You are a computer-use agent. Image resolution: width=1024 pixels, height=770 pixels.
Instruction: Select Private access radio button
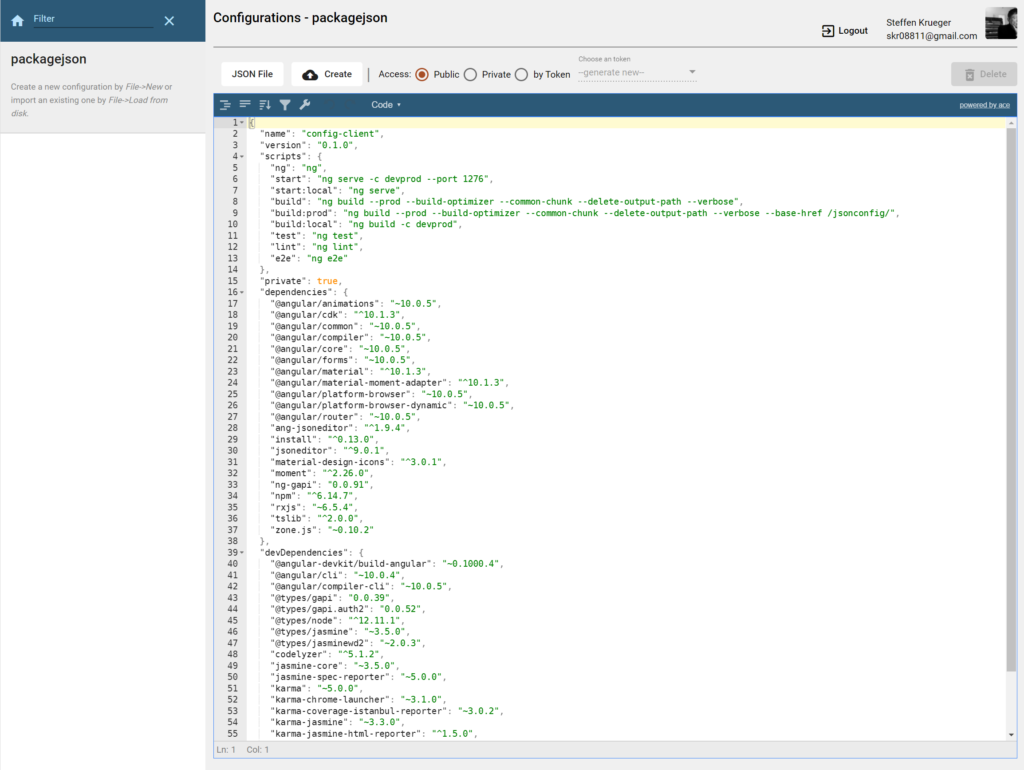(470, 74)
